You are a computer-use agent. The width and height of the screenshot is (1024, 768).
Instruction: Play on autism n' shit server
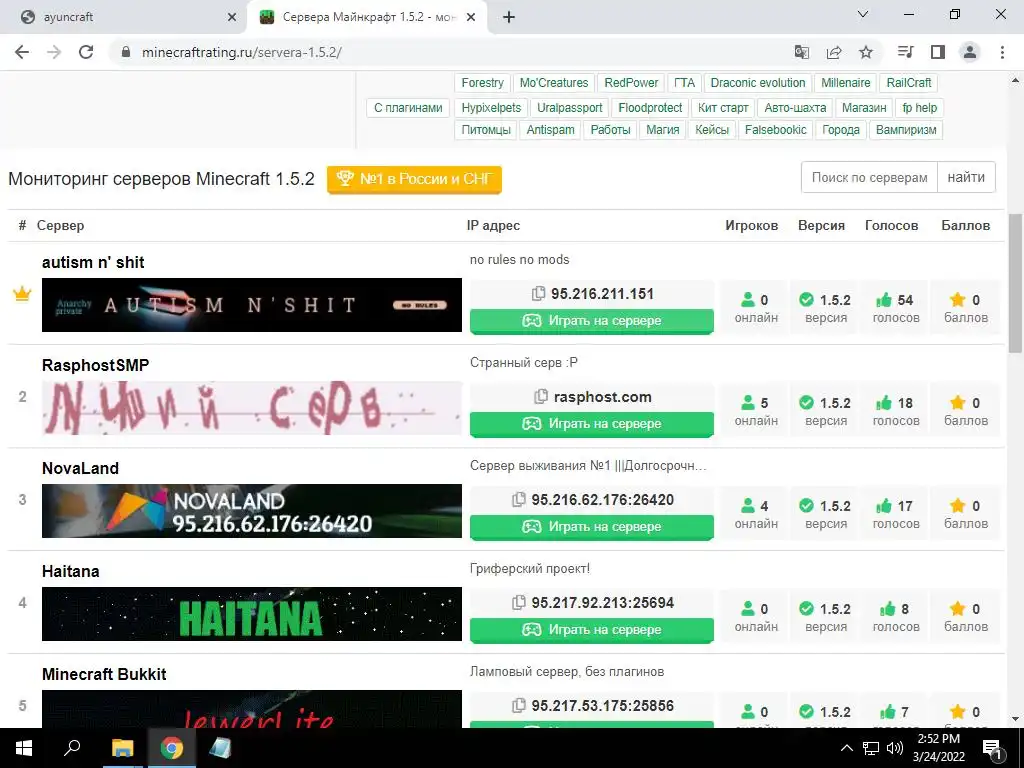(x=592, y=321)
